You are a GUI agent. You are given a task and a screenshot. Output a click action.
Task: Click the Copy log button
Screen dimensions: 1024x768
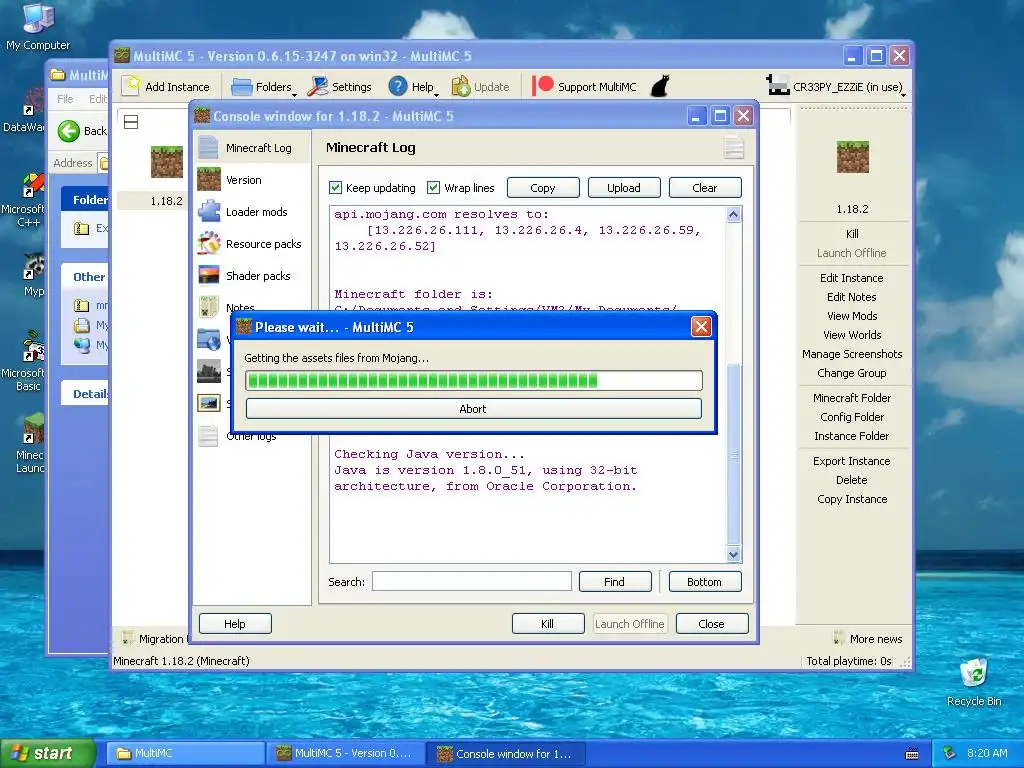coord(543,188)
